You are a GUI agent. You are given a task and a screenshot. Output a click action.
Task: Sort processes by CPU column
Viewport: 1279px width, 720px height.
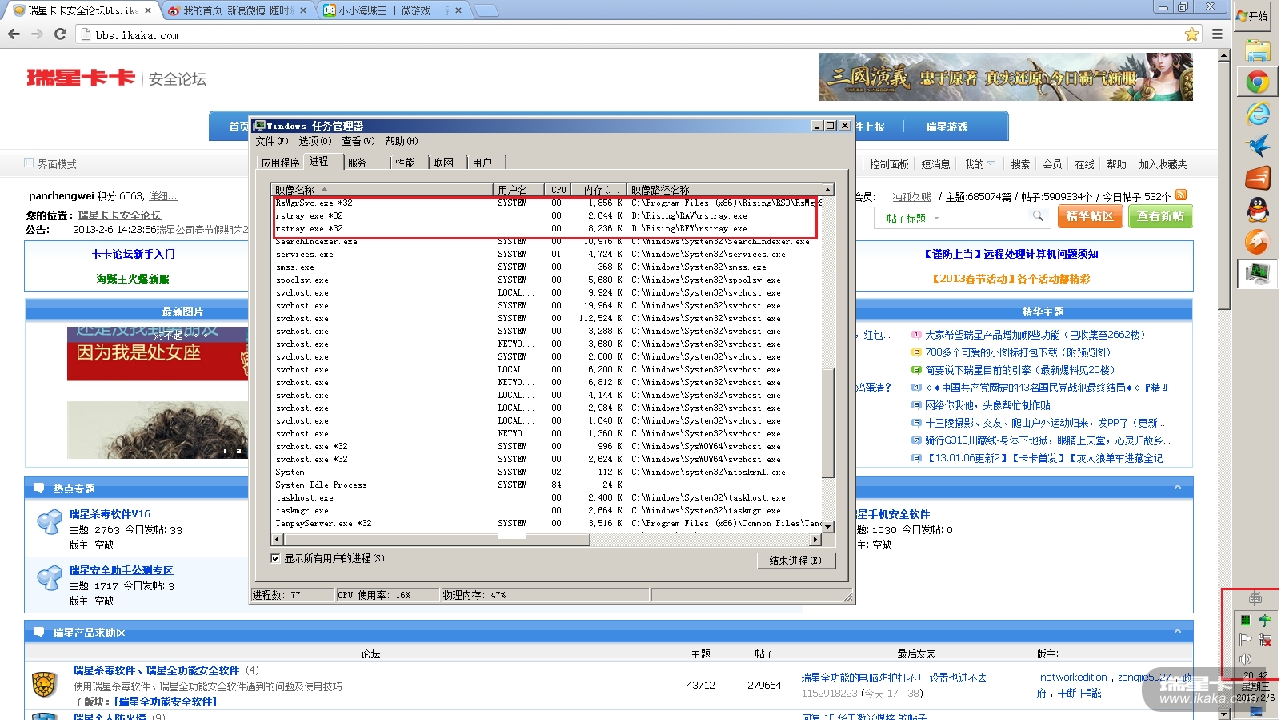pyautogui.click(x=557, y=189)
